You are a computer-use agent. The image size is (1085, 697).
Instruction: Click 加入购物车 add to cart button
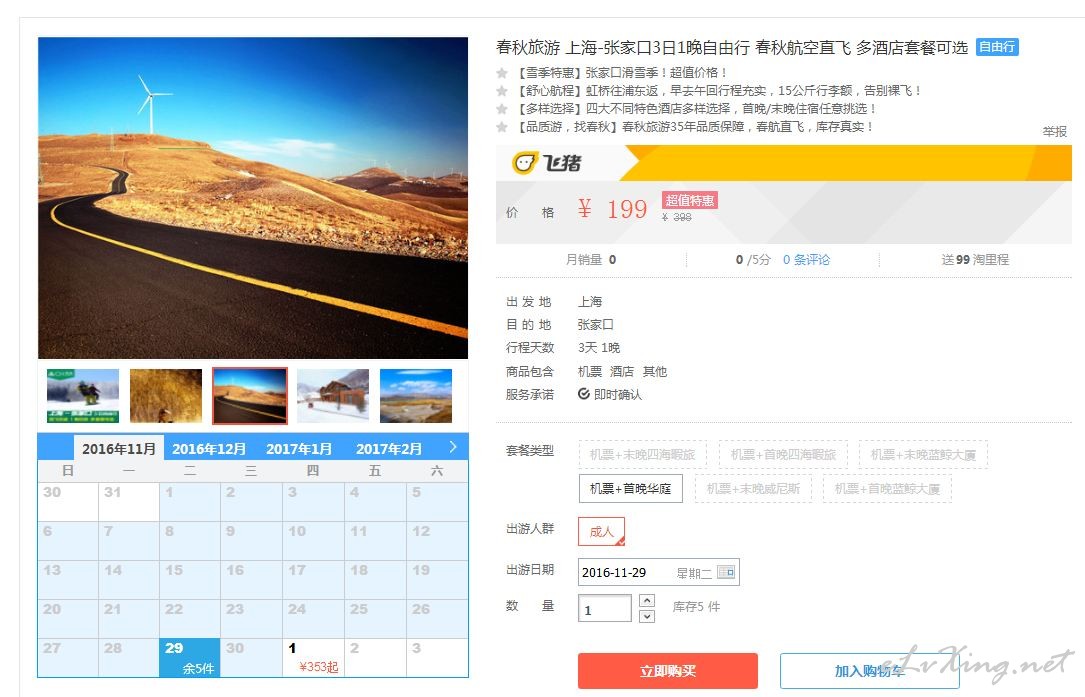870,671
